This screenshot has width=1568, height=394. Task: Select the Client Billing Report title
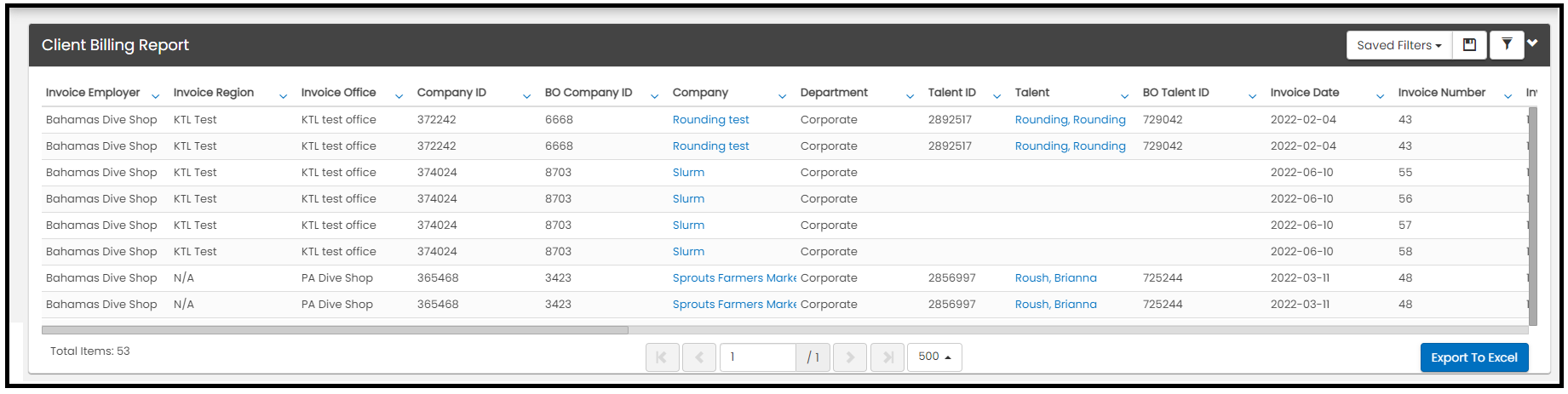[115, 45]
